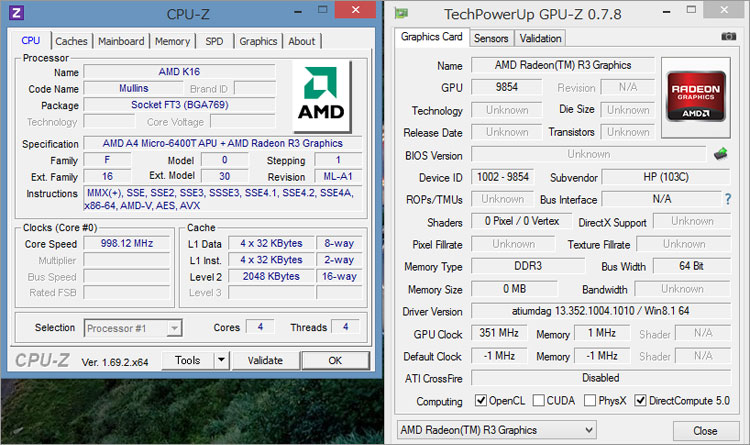This screenshot has height=445, width=750.
Task: Click the ATI CrossFire Disabled field
Action: tap(601, 378)
